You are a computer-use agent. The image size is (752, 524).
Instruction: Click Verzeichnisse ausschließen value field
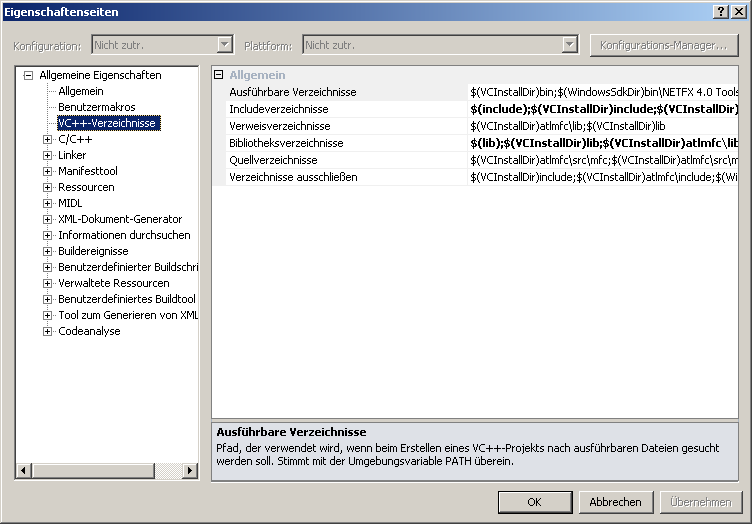coord(603,177)
